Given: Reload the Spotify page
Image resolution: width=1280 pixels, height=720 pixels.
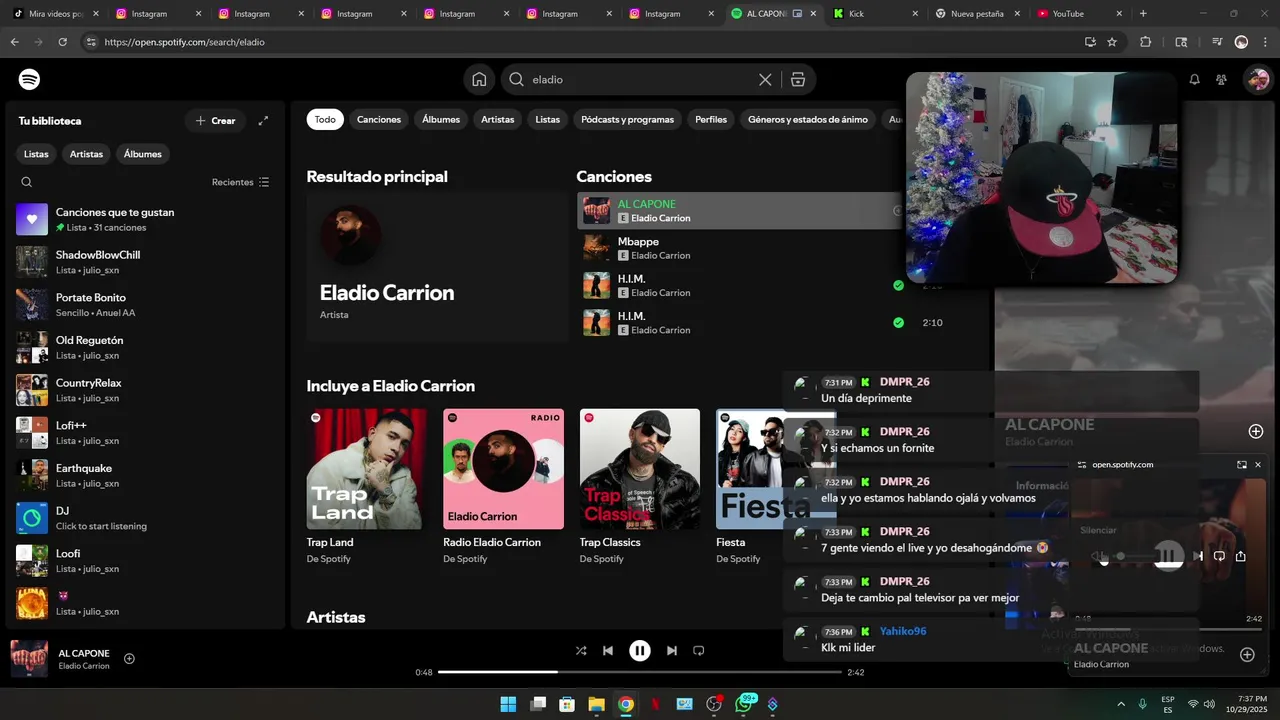Looking at the screenshot, I should coord(62,42).
